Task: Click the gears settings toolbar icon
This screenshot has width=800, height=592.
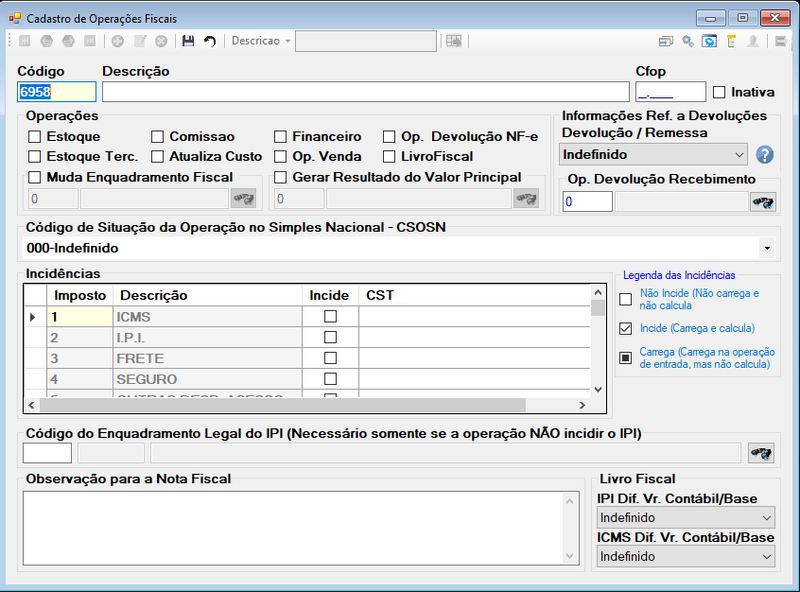Action: 688,41
